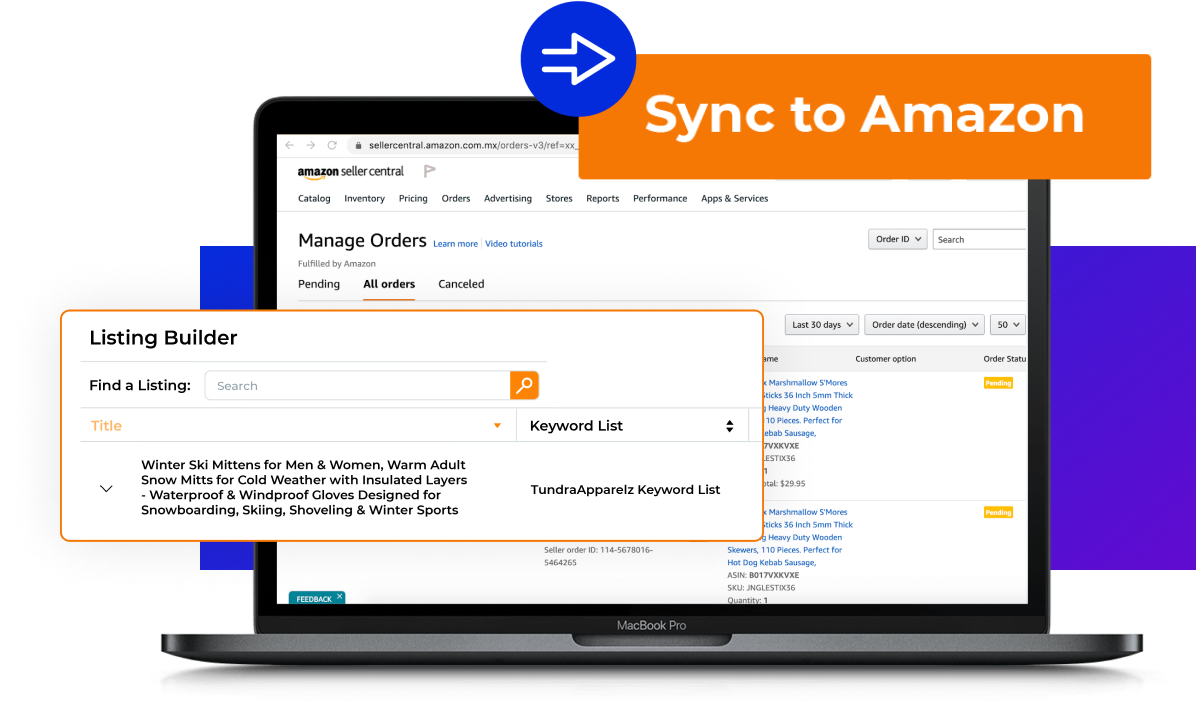Click the SKU: JNGLESTIX36 text
The height and width of the screenshot is (706, 1196).
tap(761, 588)
